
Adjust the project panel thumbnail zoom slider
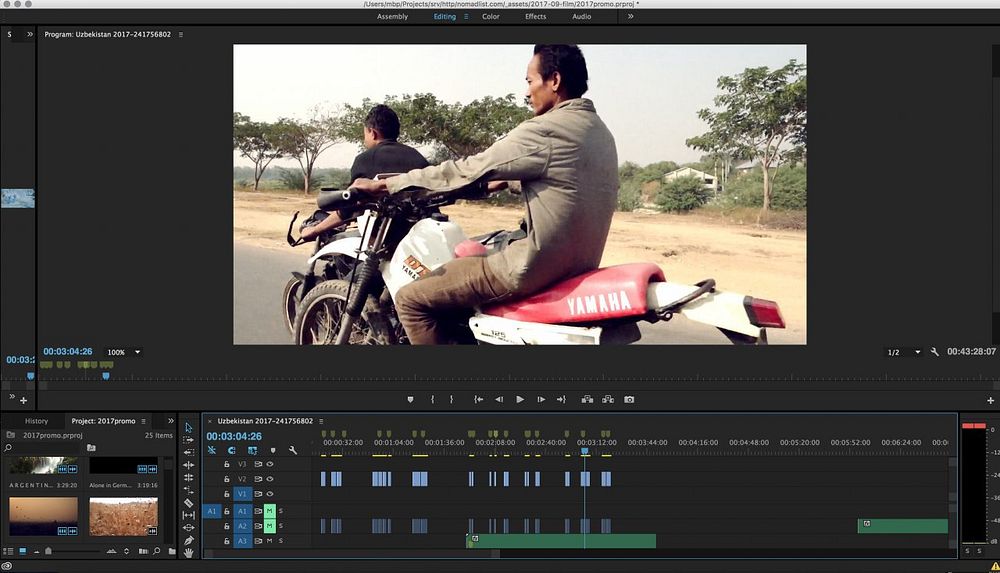[x=47, y=551]
